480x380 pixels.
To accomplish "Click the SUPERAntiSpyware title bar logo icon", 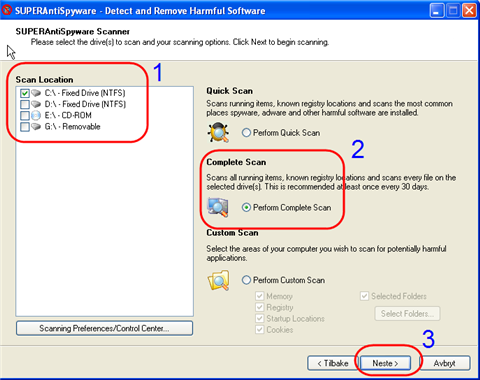I will click(x=7, y=10).
